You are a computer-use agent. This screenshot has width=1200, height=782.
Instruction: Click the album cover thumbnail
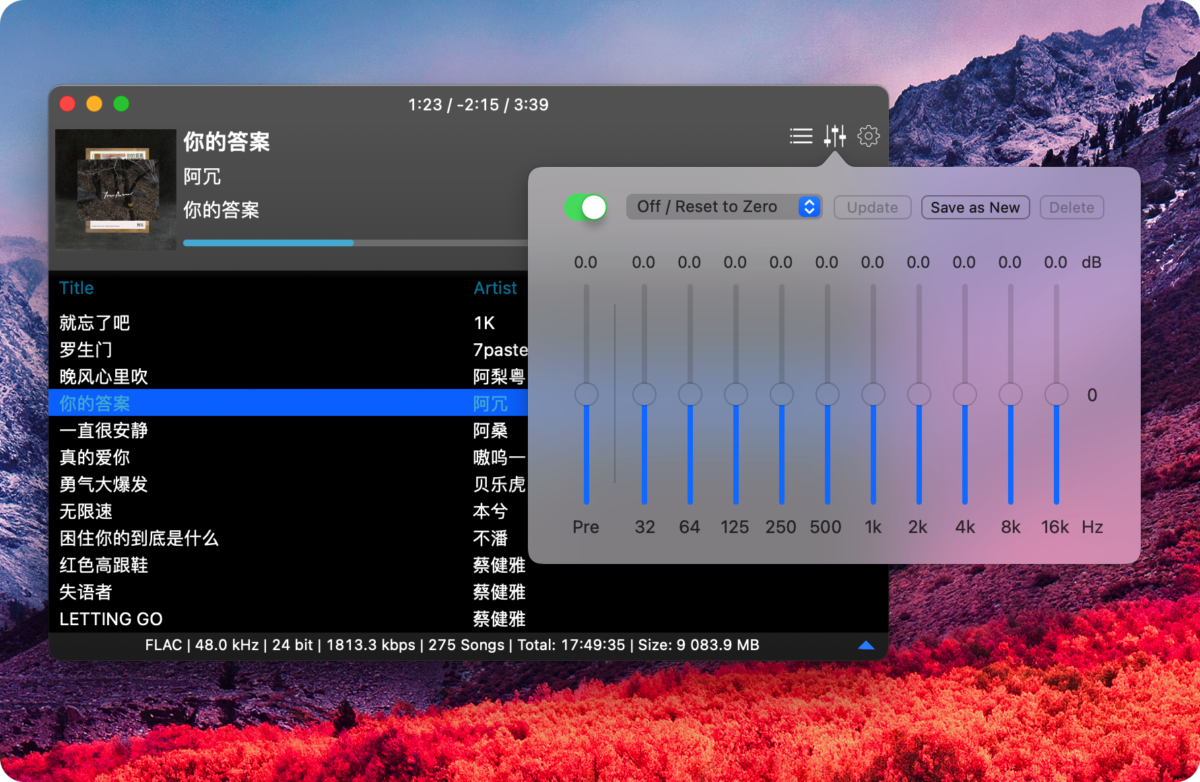(x=116, y=190)
